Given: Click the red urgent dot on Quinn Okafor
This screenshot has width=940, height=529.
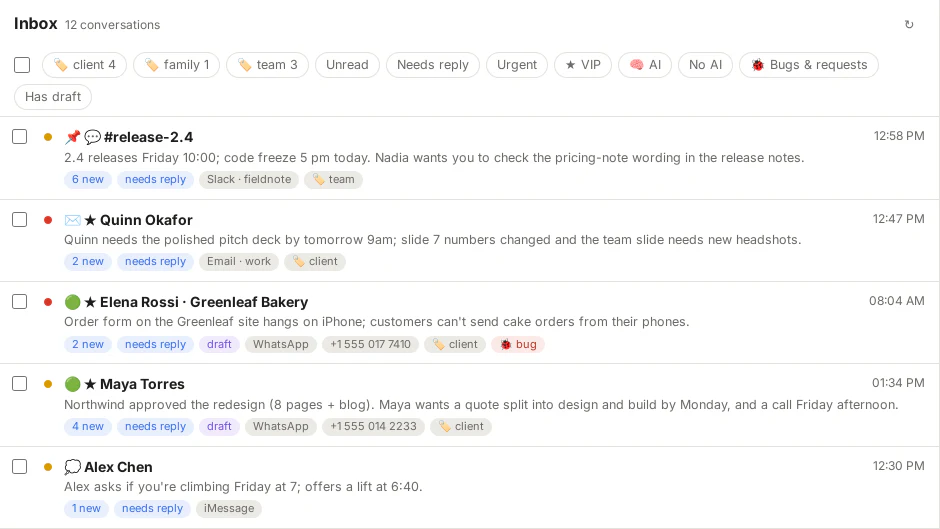Looking at the screenshot, I should (x=48, y=220).
